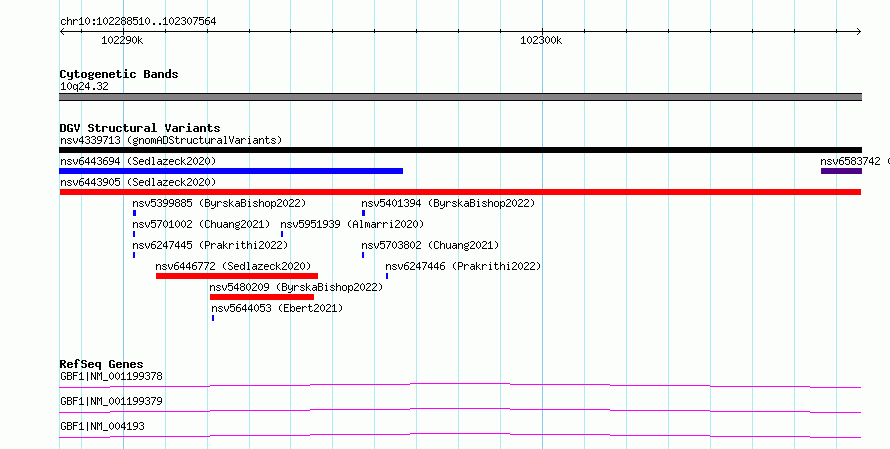Open the nsv5644053 (Ebert2021) label
This screenshot has height=449, width=890.
click(x=277, y=308)
